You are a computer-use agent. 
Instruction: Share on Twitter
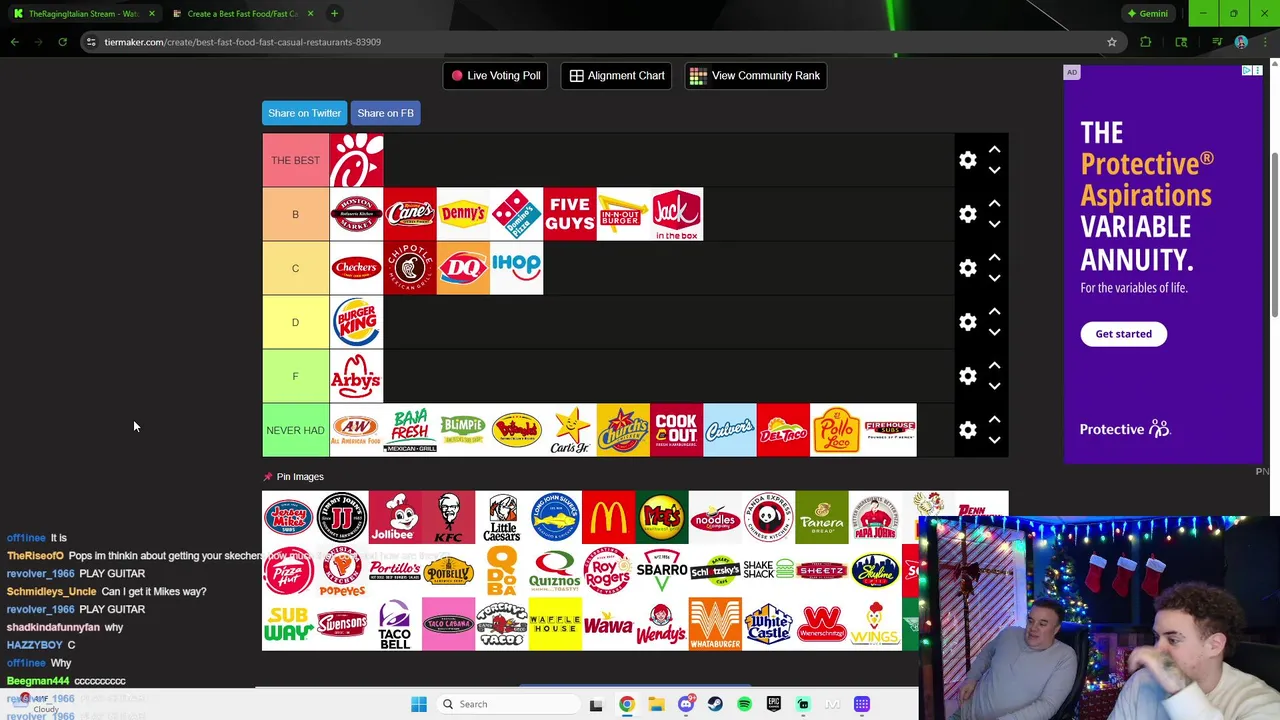(x=304, y=113)
